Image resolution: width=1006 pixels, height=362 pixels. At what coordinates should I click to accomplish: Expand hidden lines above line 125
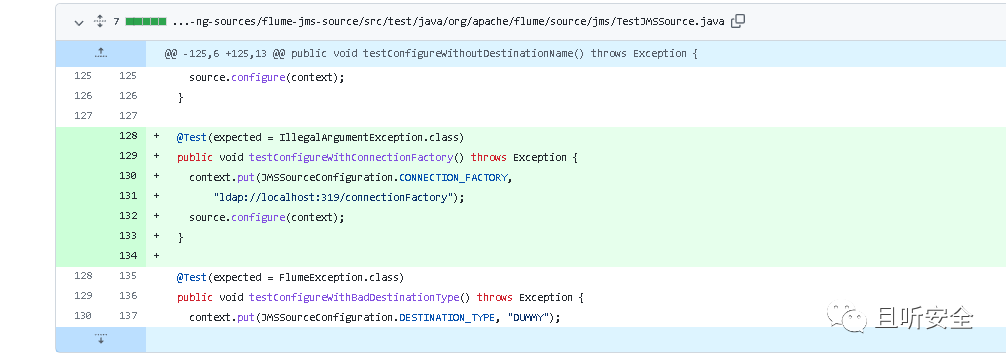(x=101, y=53)
